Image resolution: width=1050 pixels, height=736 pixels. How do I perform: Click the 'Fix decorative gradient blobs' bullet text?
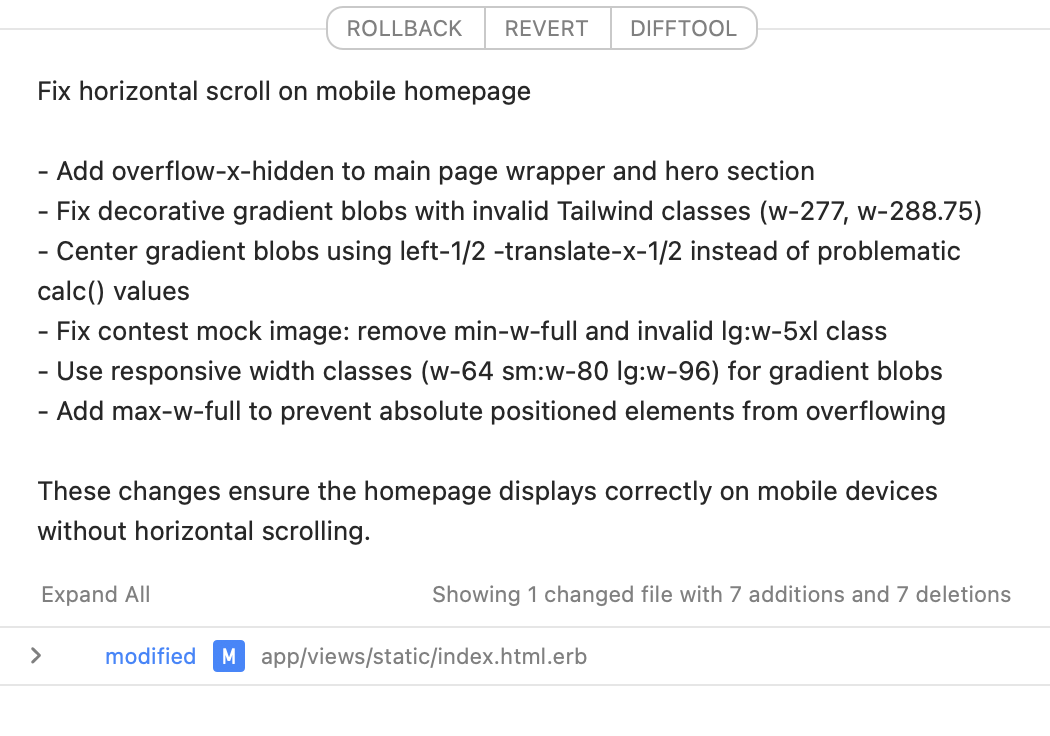250,212
